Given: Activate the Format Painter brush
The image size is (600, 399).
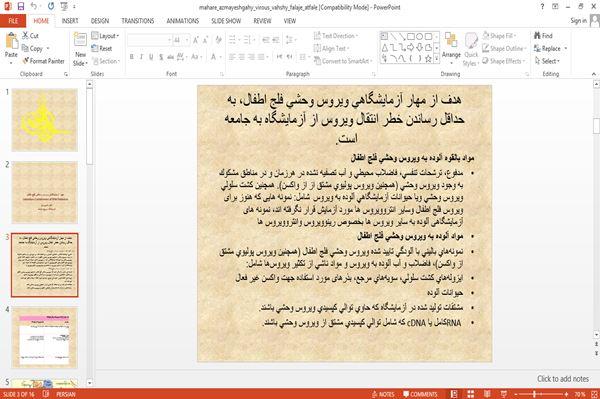Looking at the screenshot, I should click(x=26, y=61).
